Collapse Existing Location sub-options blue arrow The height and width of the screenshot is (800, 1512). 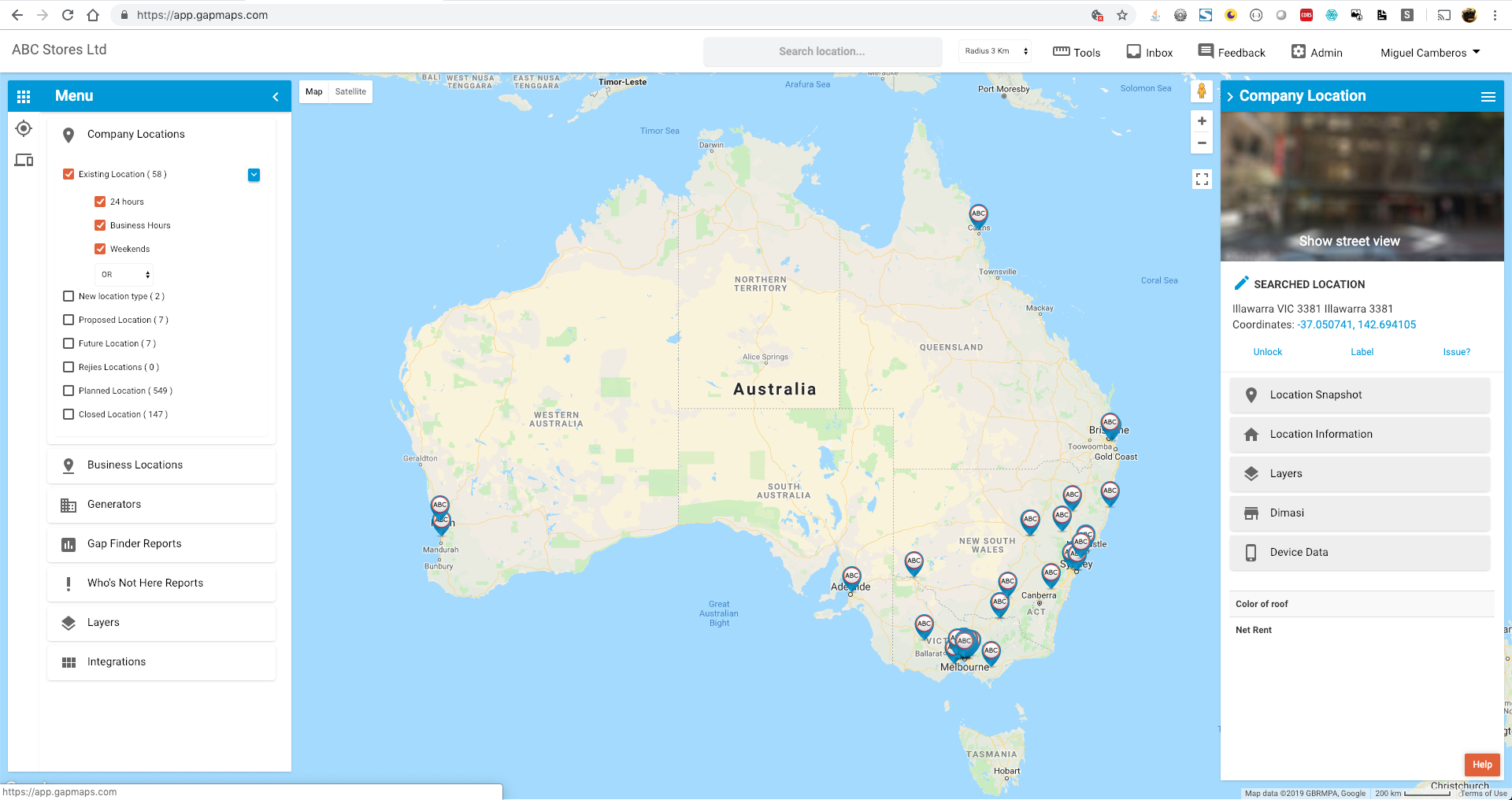pos(254,175)
